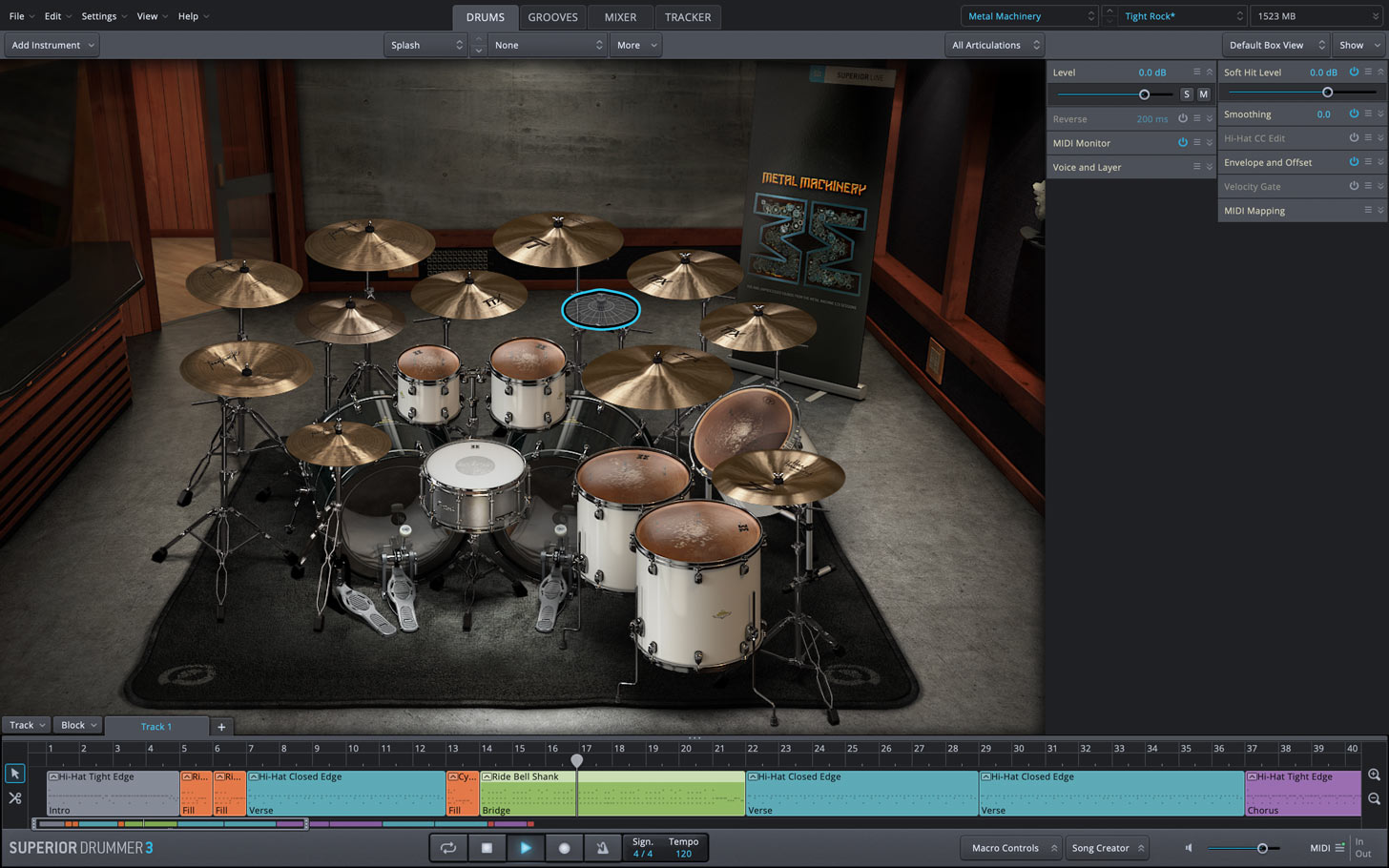Open the MIDI Monitor section menu icon
Image resolution: width=1389 pixels, height=868 pixels.
point(1196,142)
